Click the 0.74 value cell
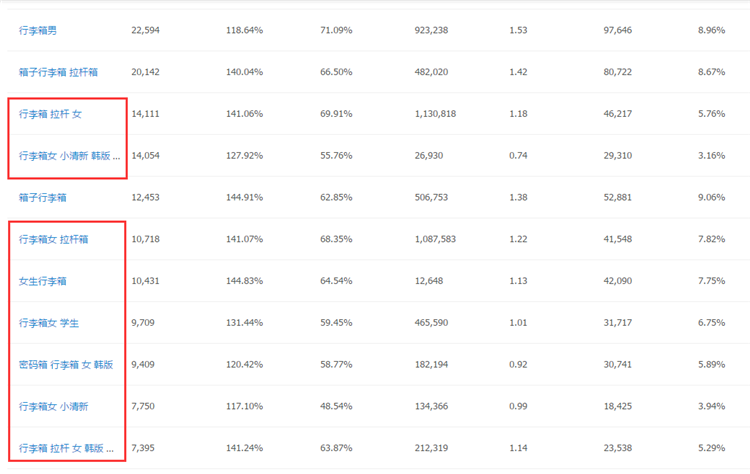Viewport: 750px width, 474px height. pyautogui.click(x=518, y=155)
